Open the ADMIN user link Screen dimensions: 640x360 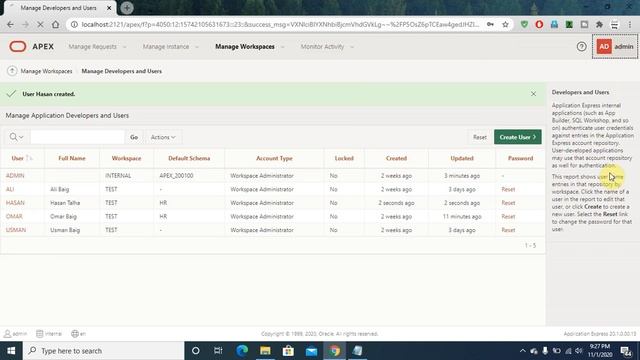coord(15,176)
